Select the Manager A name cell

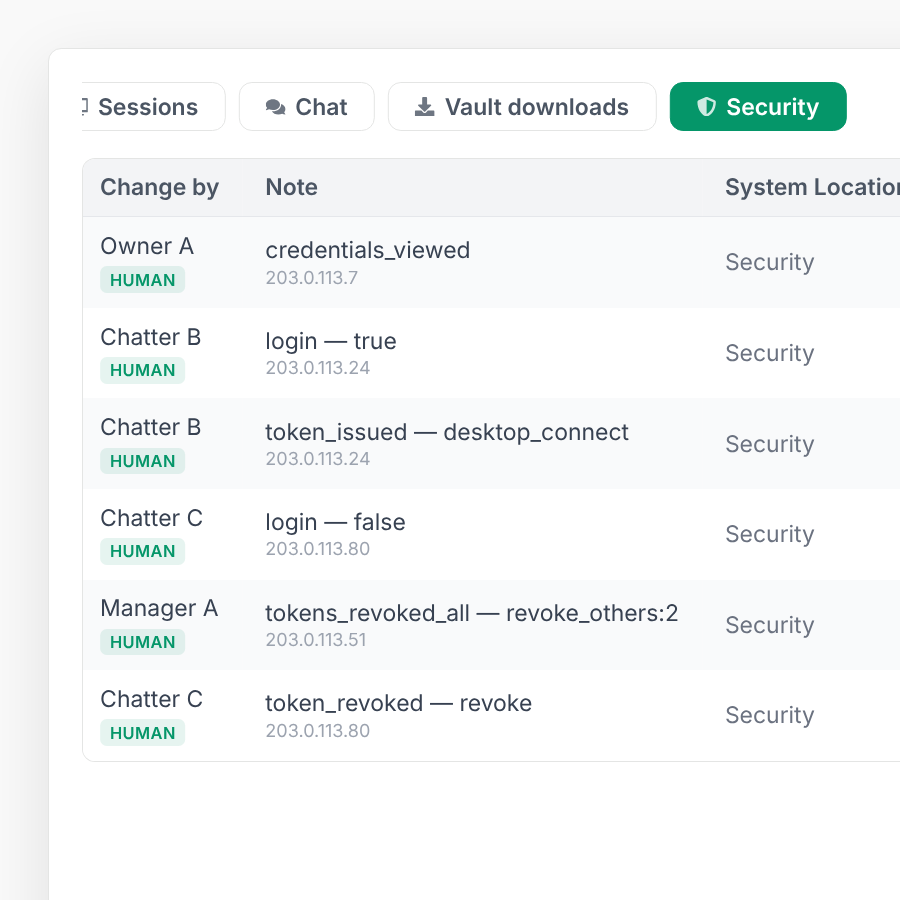click(159, 608)
